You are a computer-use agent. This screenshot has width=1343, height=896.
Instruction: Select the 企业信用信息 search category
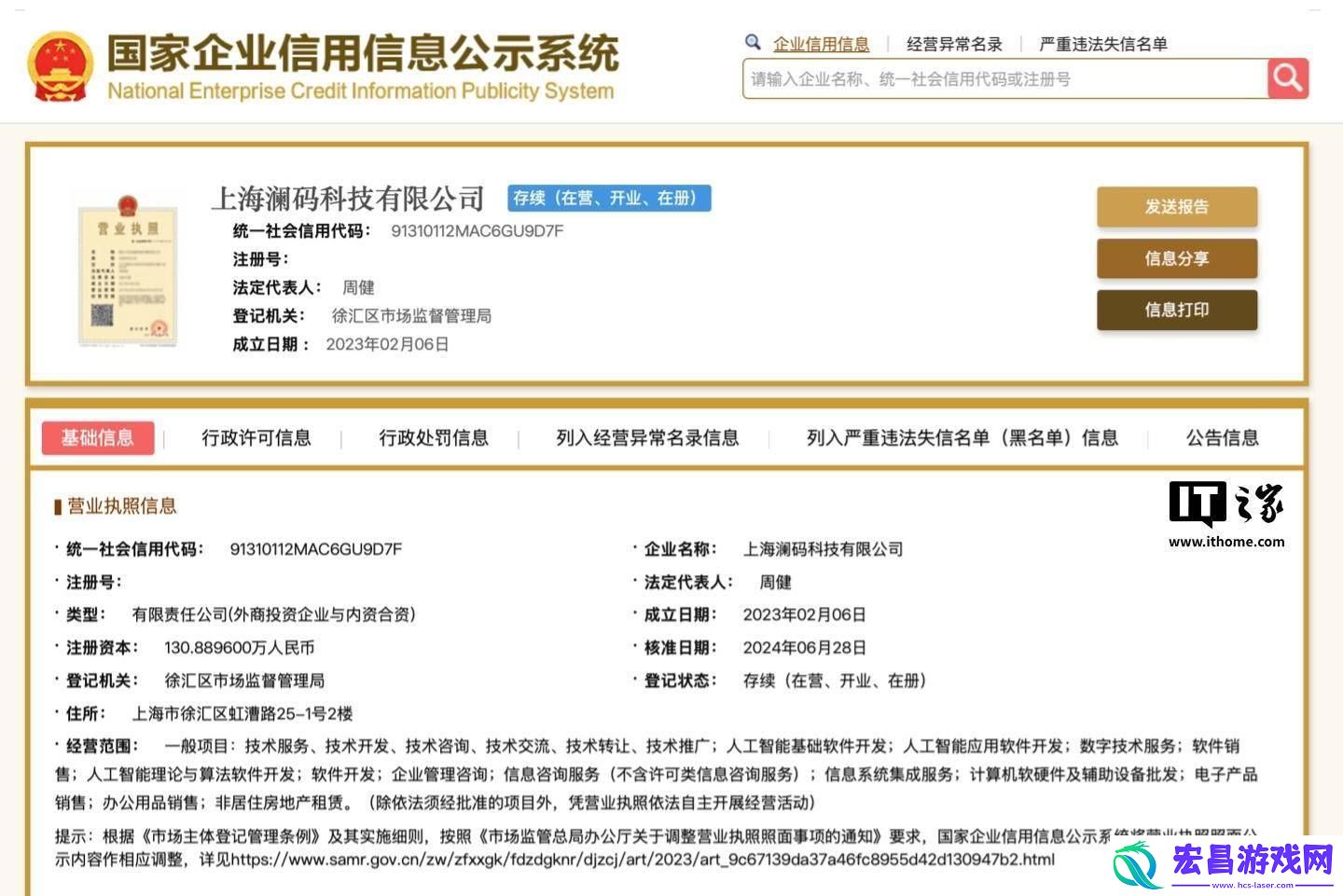point(821,44)
